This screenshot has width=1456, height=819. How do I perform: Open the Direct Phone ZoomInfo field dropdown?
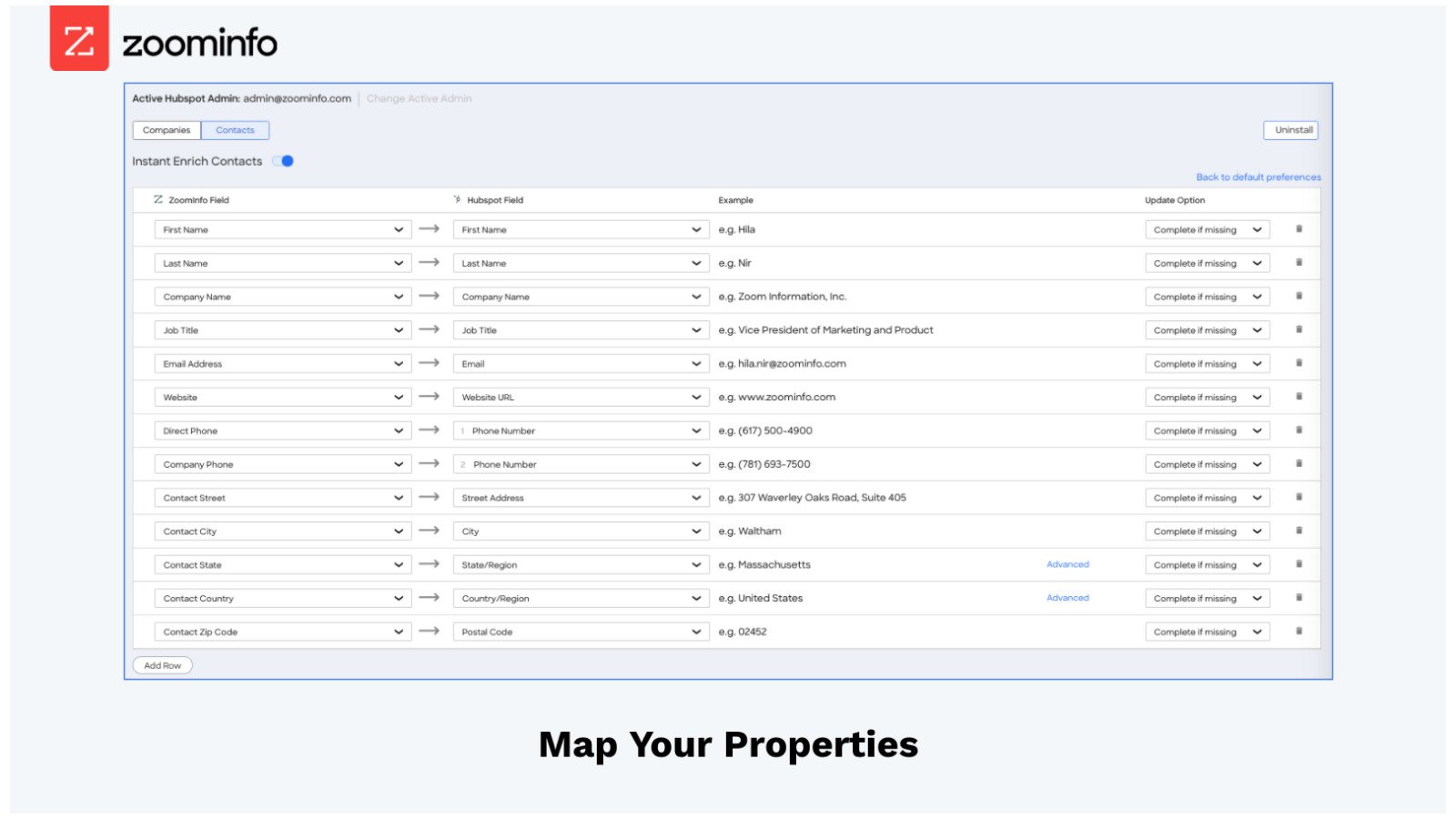pyautogui.click(x=283, y=430)
